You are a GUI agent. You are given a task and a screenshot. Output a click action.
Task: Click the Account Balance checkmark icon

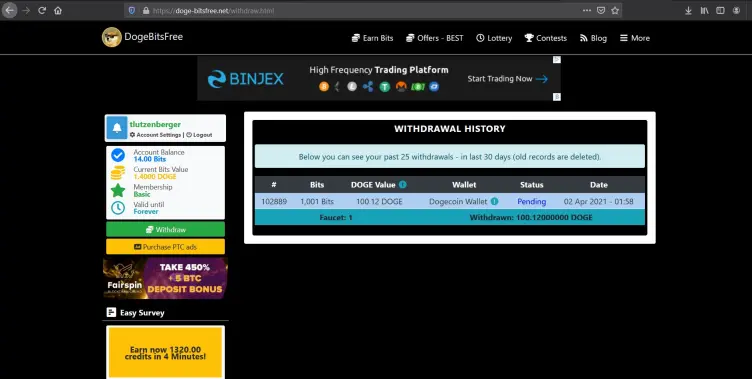(x=118, y=155)
